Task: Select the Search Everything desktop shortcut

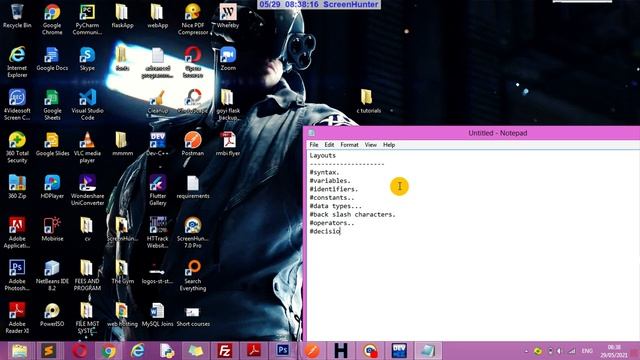Action: [x=193, y=276]
